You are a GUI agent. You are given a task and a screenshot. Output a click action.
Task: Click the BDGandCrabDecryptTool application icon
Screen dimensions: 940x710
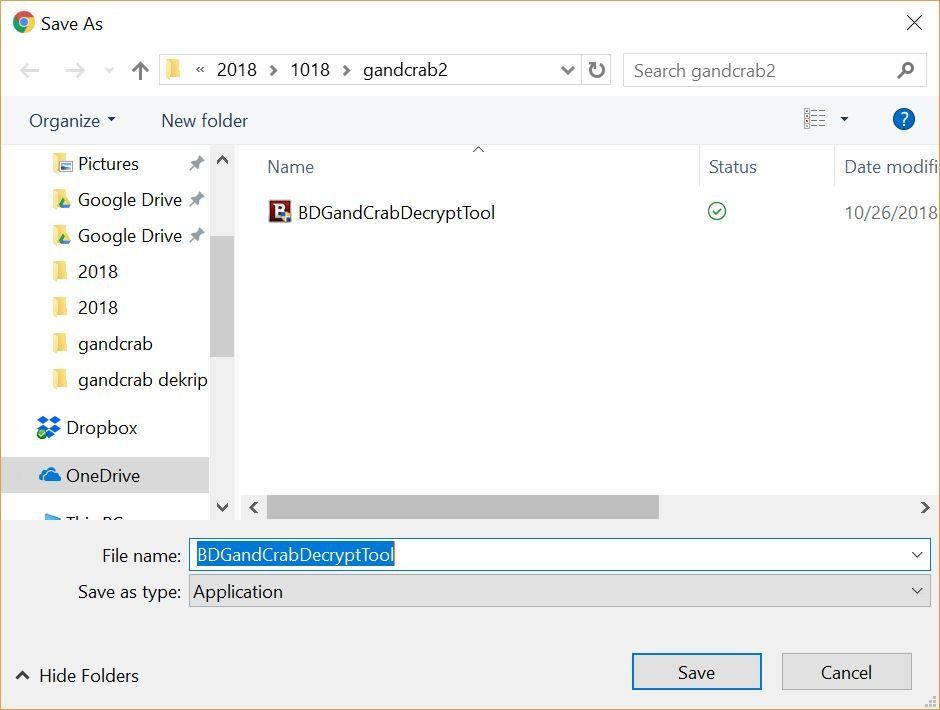point(279,211)
